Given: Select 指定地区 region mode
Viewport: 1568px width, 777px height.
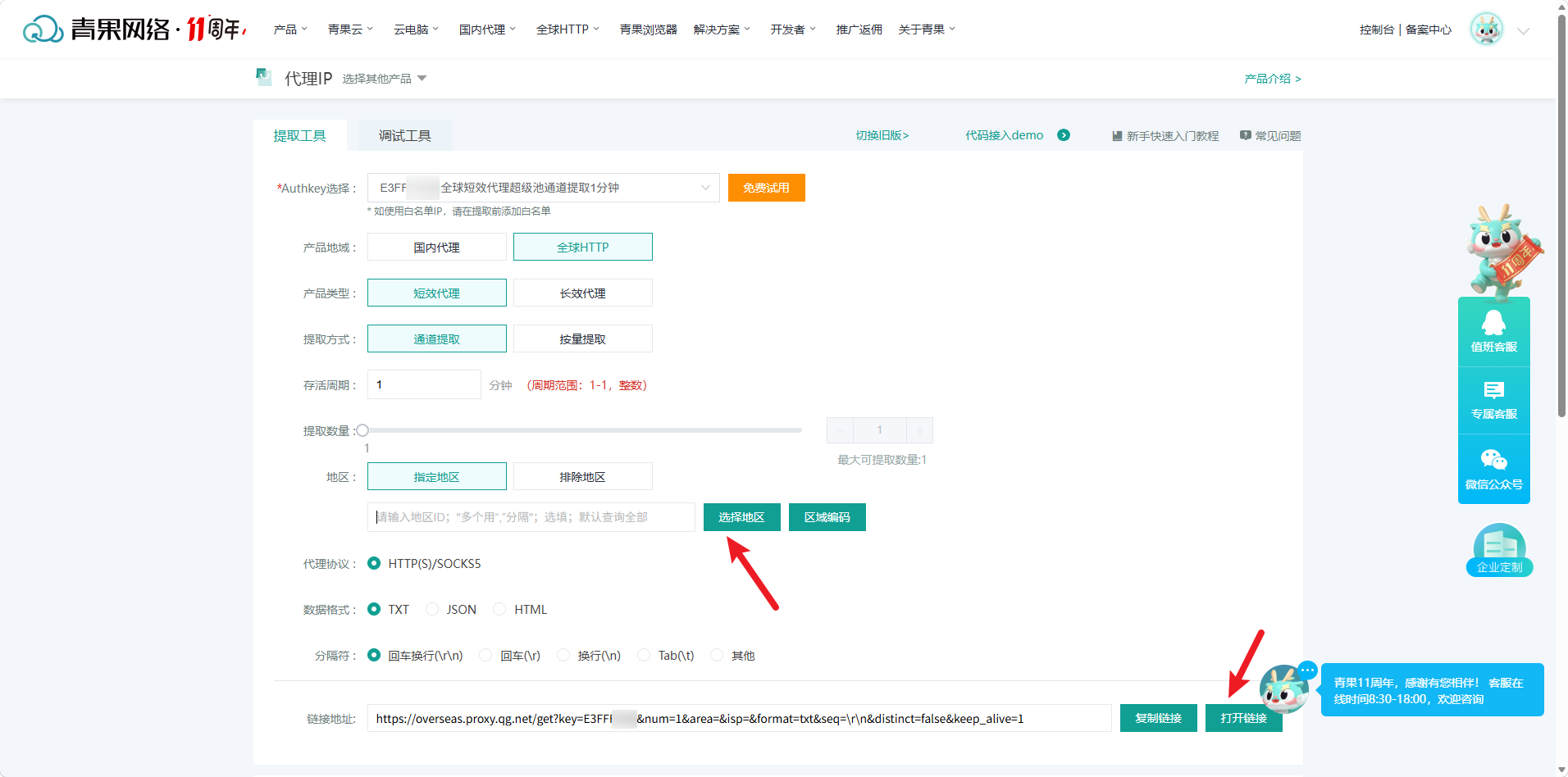Looking at the screenshot, I should click(436, 476).
